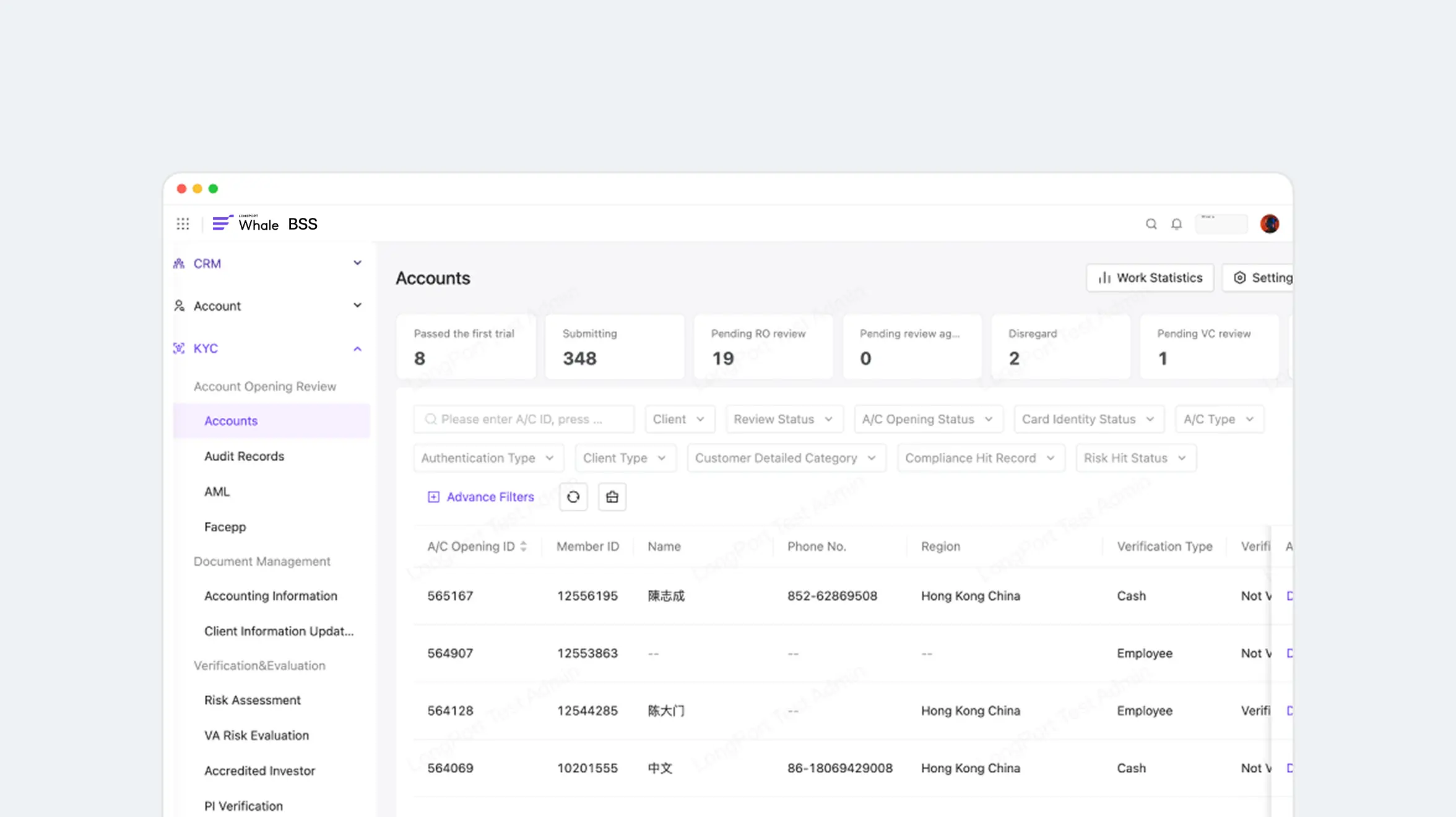Screen dimensions: 1456x817
Task: Open the app grid launcher icon
Action: tap(183, 223)
